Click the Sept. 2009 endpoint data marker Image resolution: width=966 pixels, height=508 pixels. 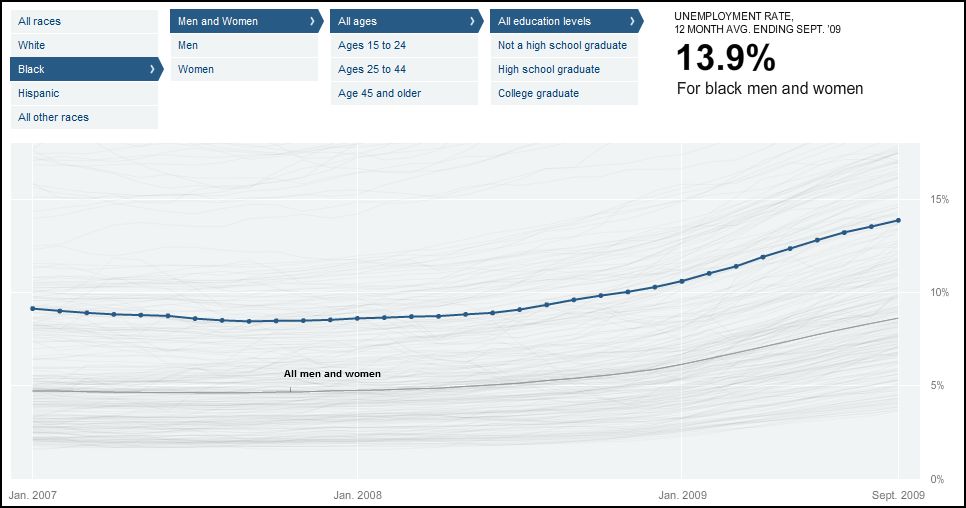(x=898, y=220)
